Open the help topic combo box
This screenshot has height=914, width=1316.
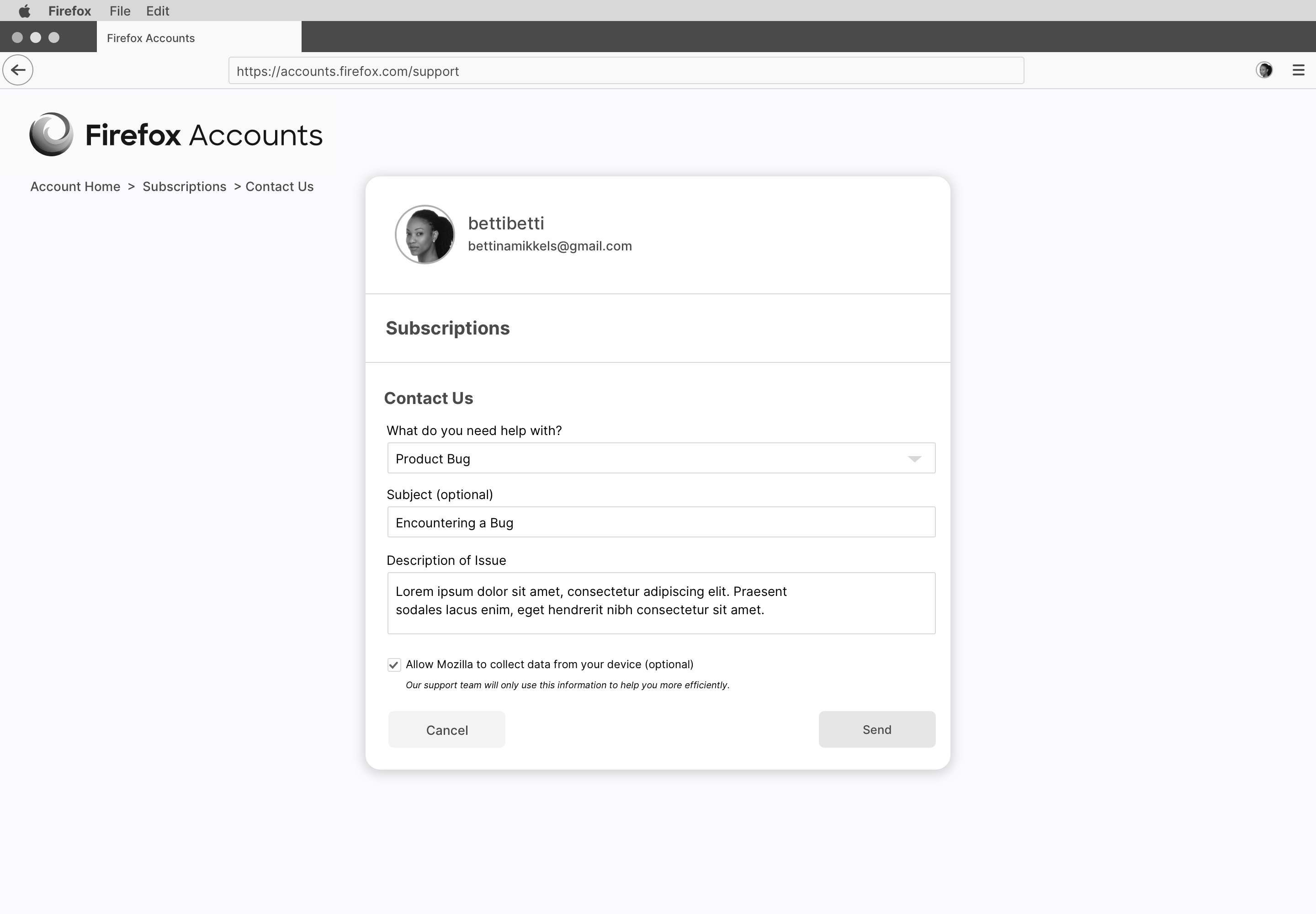tap(661, 458)
